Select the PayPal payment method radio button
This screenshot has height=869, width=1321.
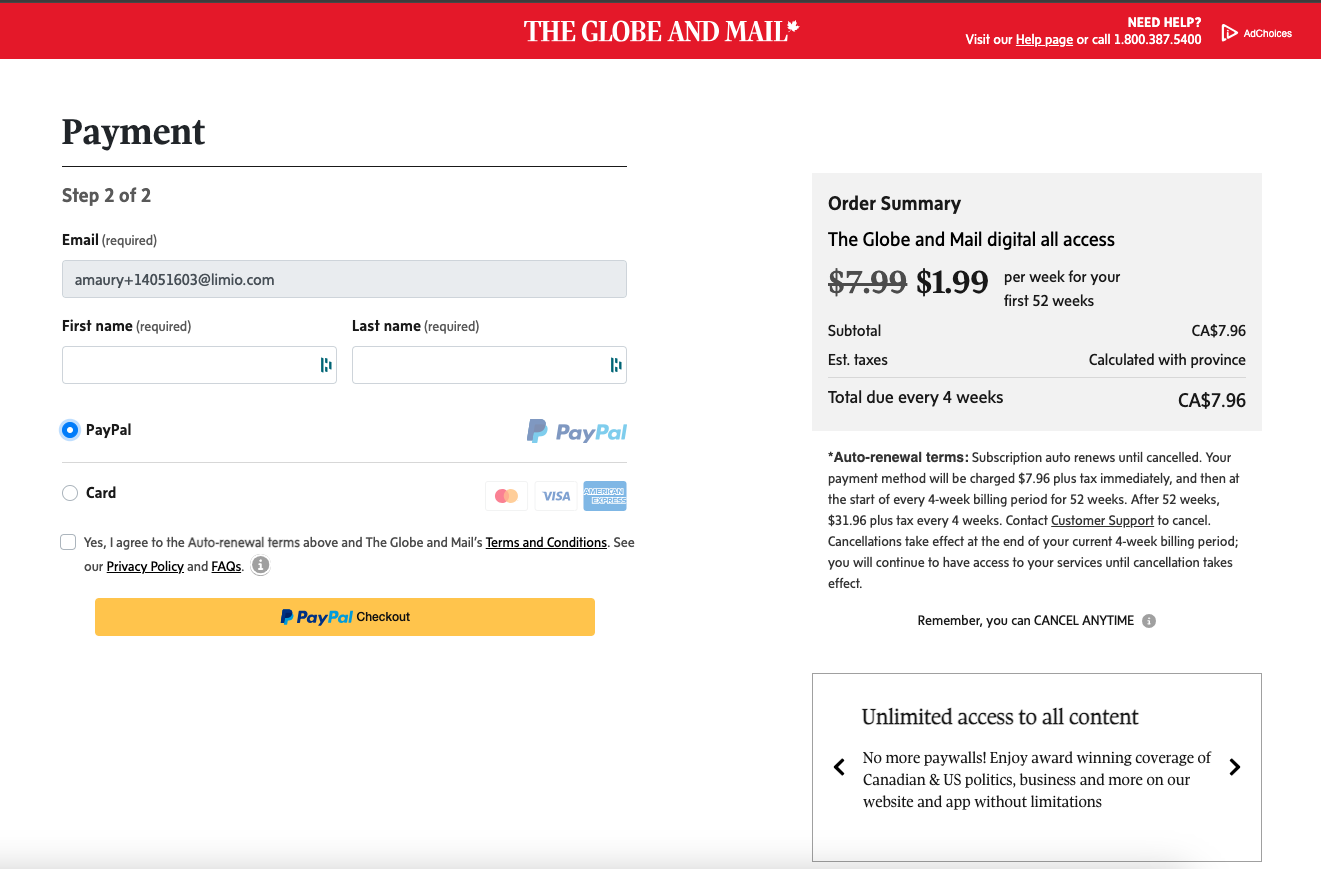pos(70,429)
